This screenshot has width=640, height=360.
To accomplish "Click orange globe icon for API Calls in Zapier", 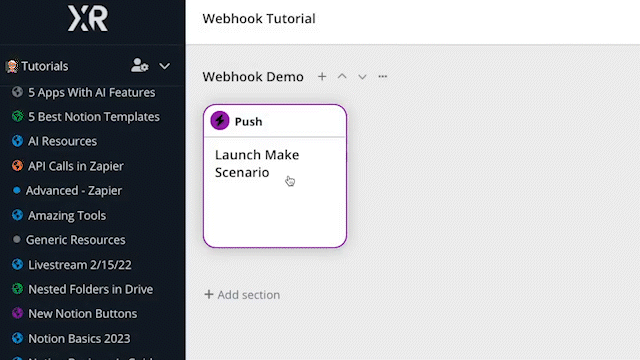I will [x=17, y=166].
